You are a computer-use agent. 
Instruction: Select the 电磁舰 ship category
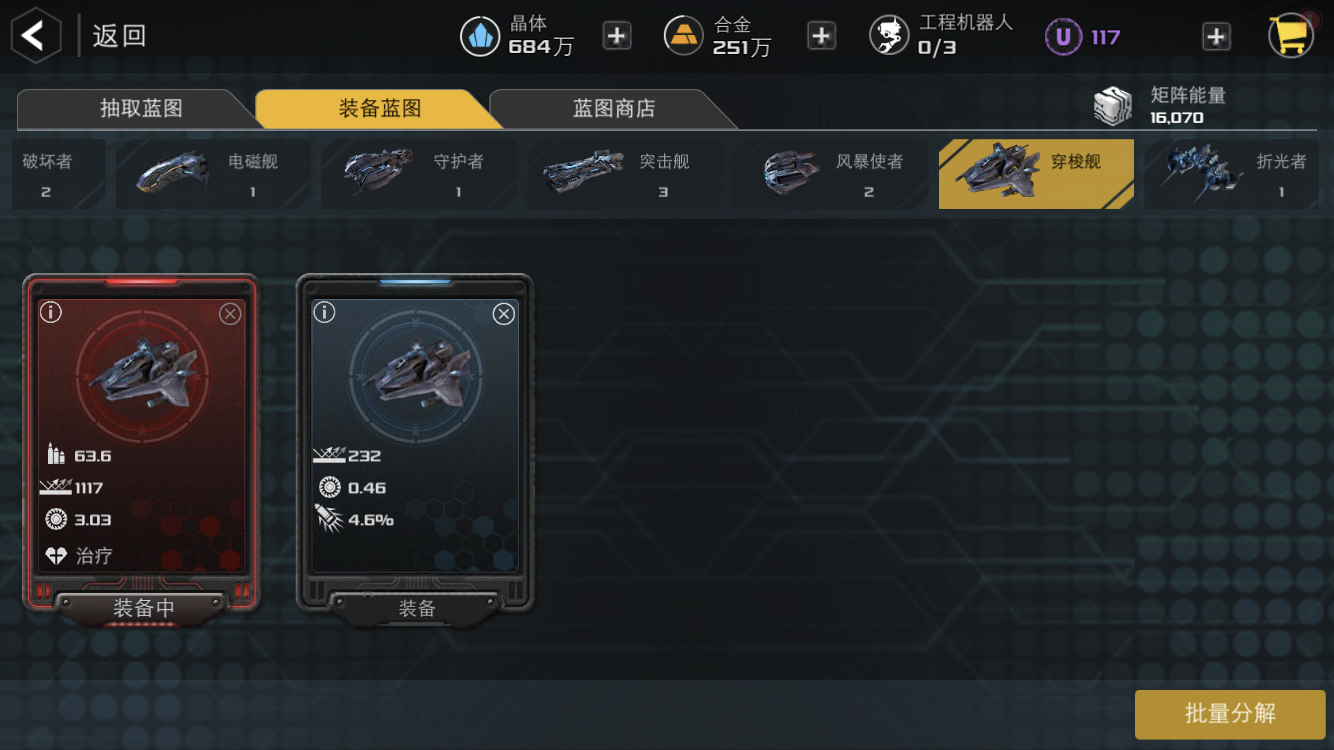[x=213, y=174]
